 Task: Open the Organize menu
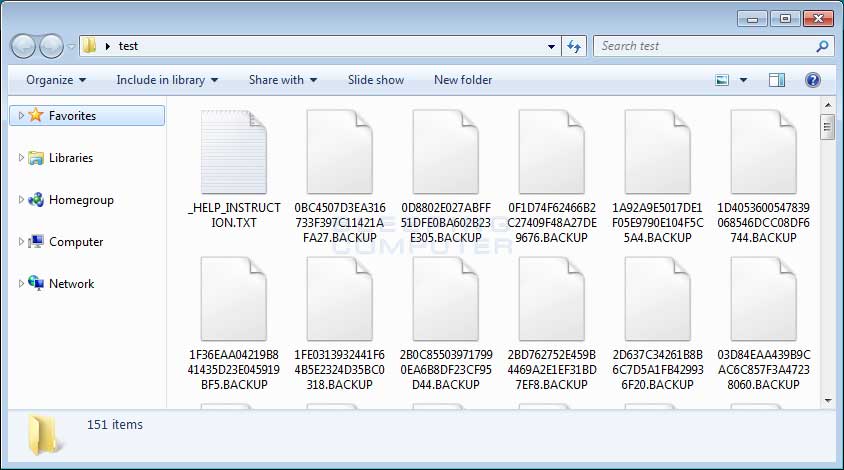[56, 80]
